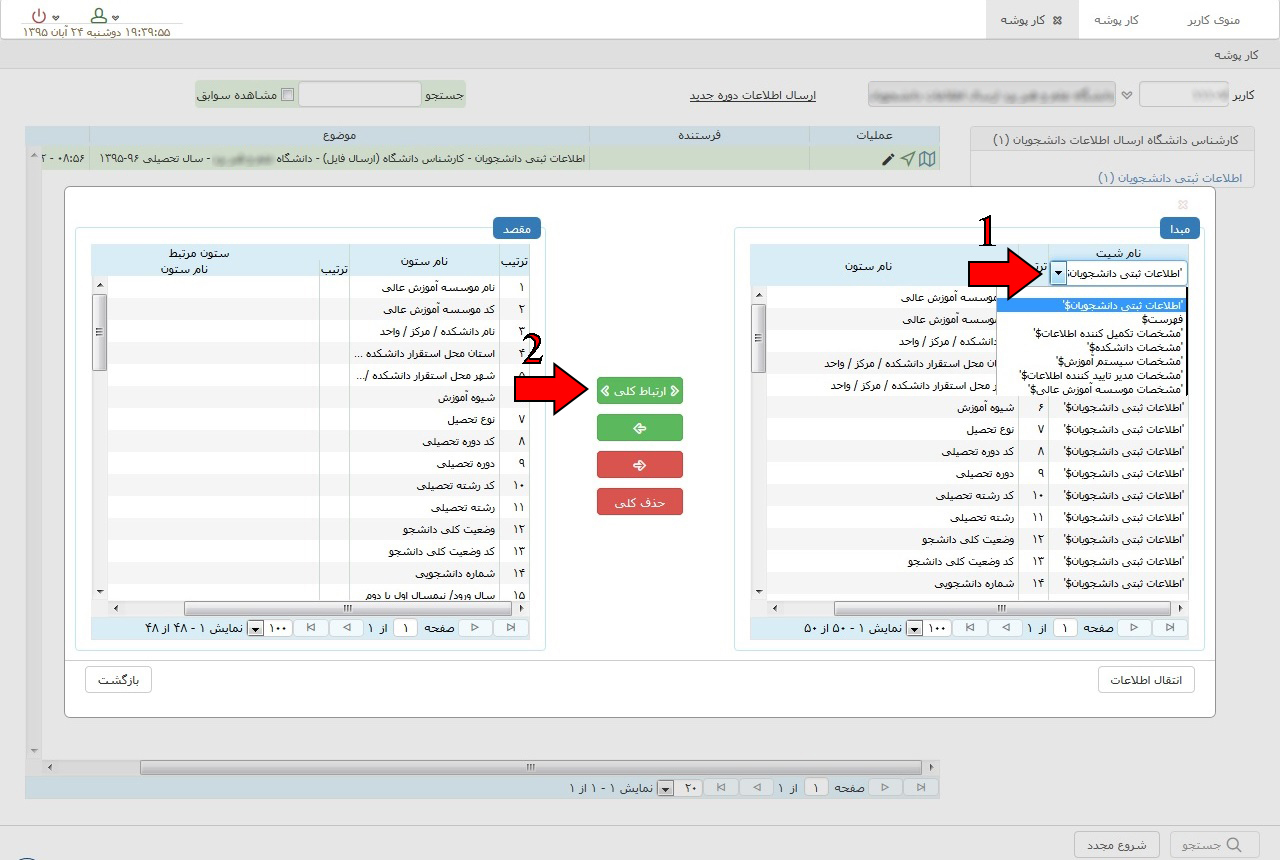Click the map icon in operations column
This screenshot has height=860, width=1280.
pyautogui.click(x=927, y=159)
